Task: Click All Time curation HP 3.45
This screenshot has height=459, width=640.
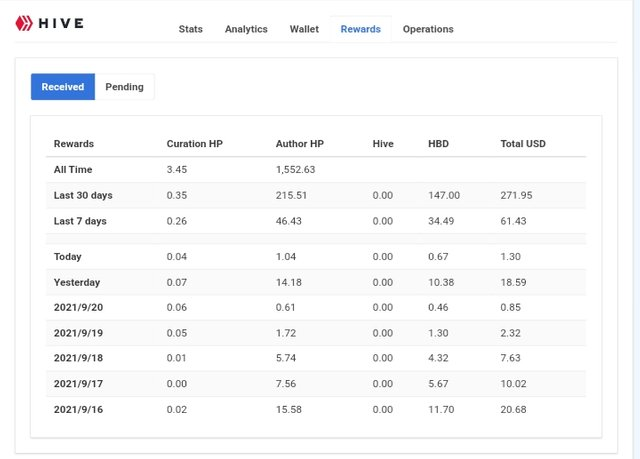Action: (x=177, y=169)
